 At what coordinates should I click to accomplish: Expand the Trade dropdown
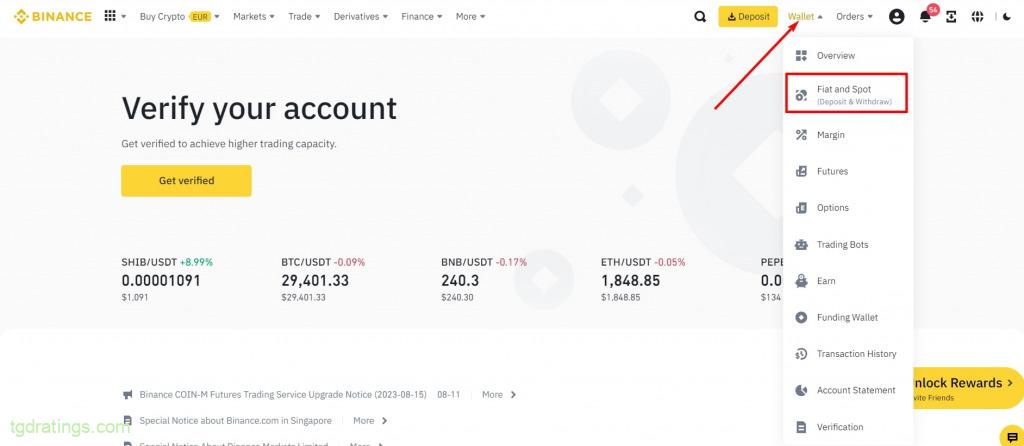pos(304,17)
